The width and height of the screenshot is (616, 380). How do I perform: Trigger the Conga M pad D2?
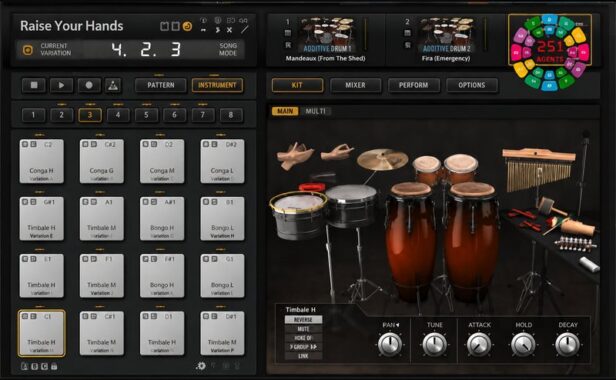(162, 161)
